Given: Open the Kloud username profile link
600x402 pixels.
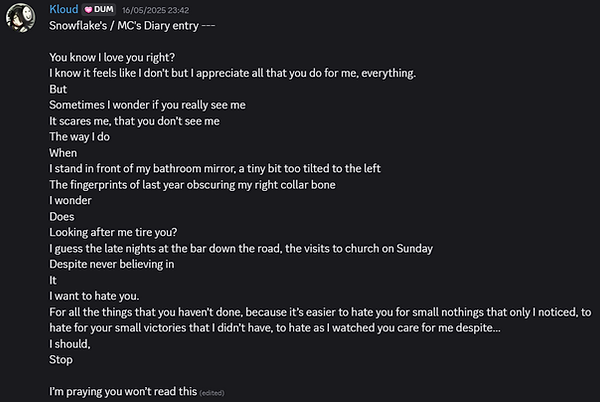Looking at the screenshot, I should pyautogui.click(x=64, y=10).
